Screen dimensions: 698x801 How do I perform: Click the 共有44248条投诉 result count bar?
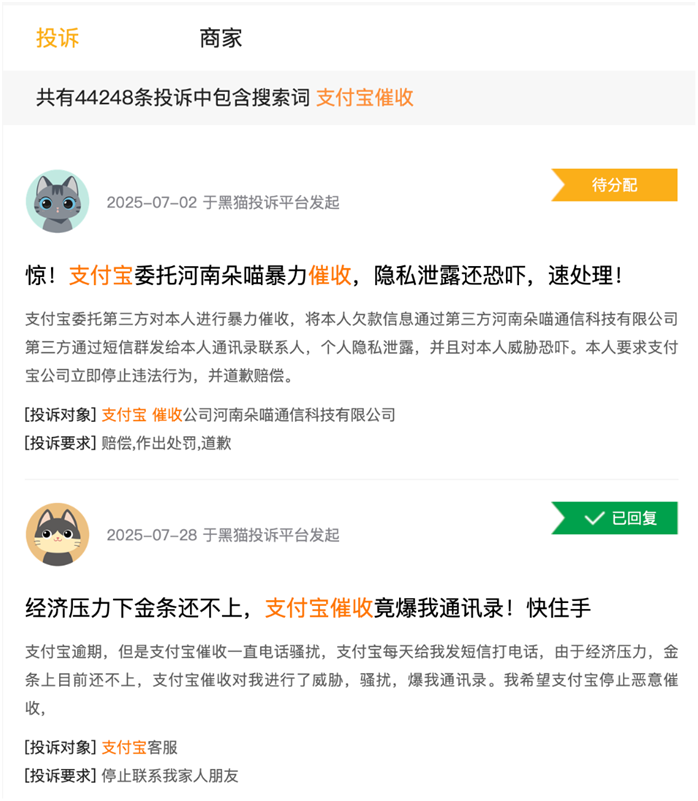[x=349, y=97]
